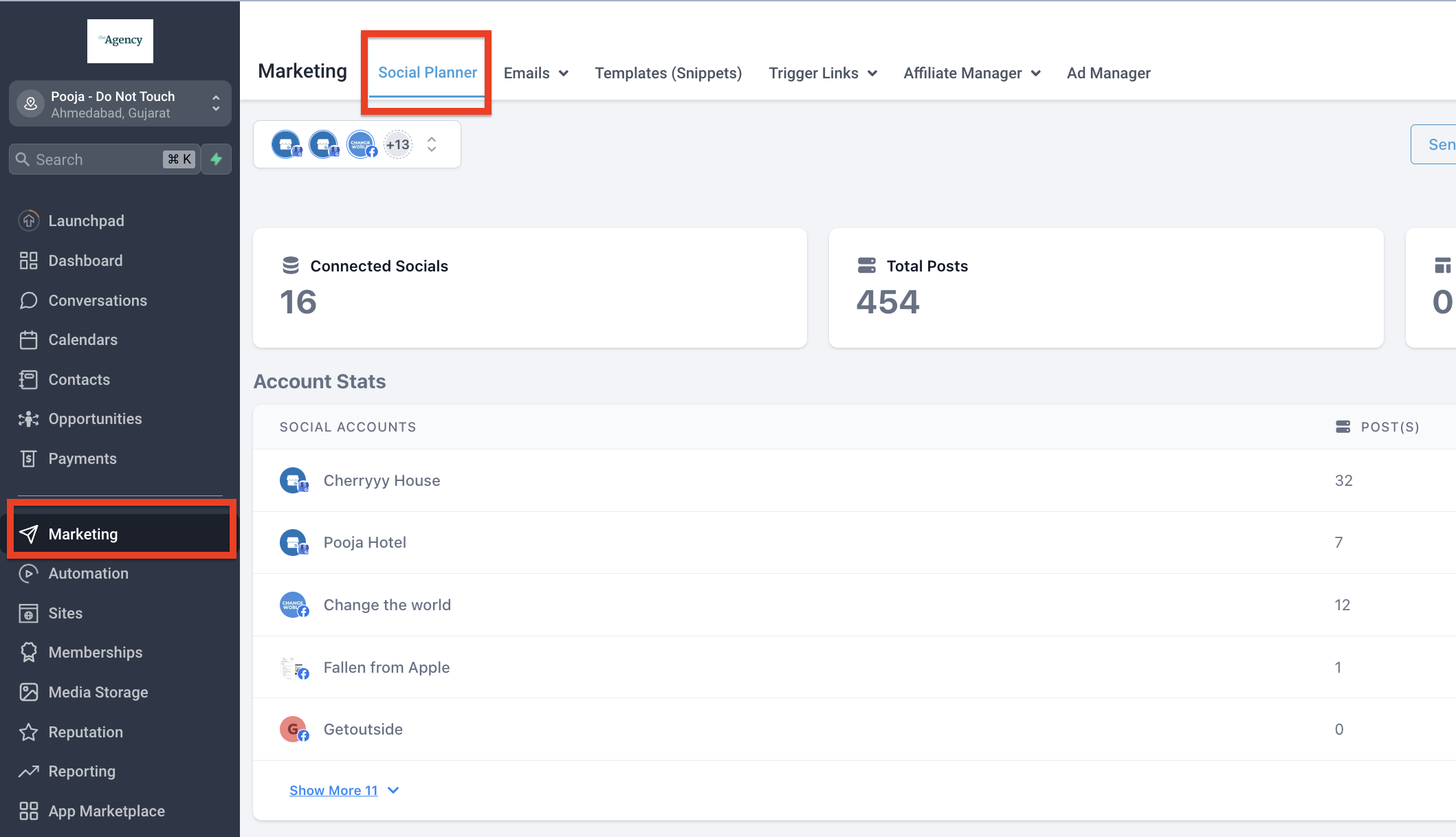
Task: Click the Automation play-circle icon
Action: [x=28, y=573]
